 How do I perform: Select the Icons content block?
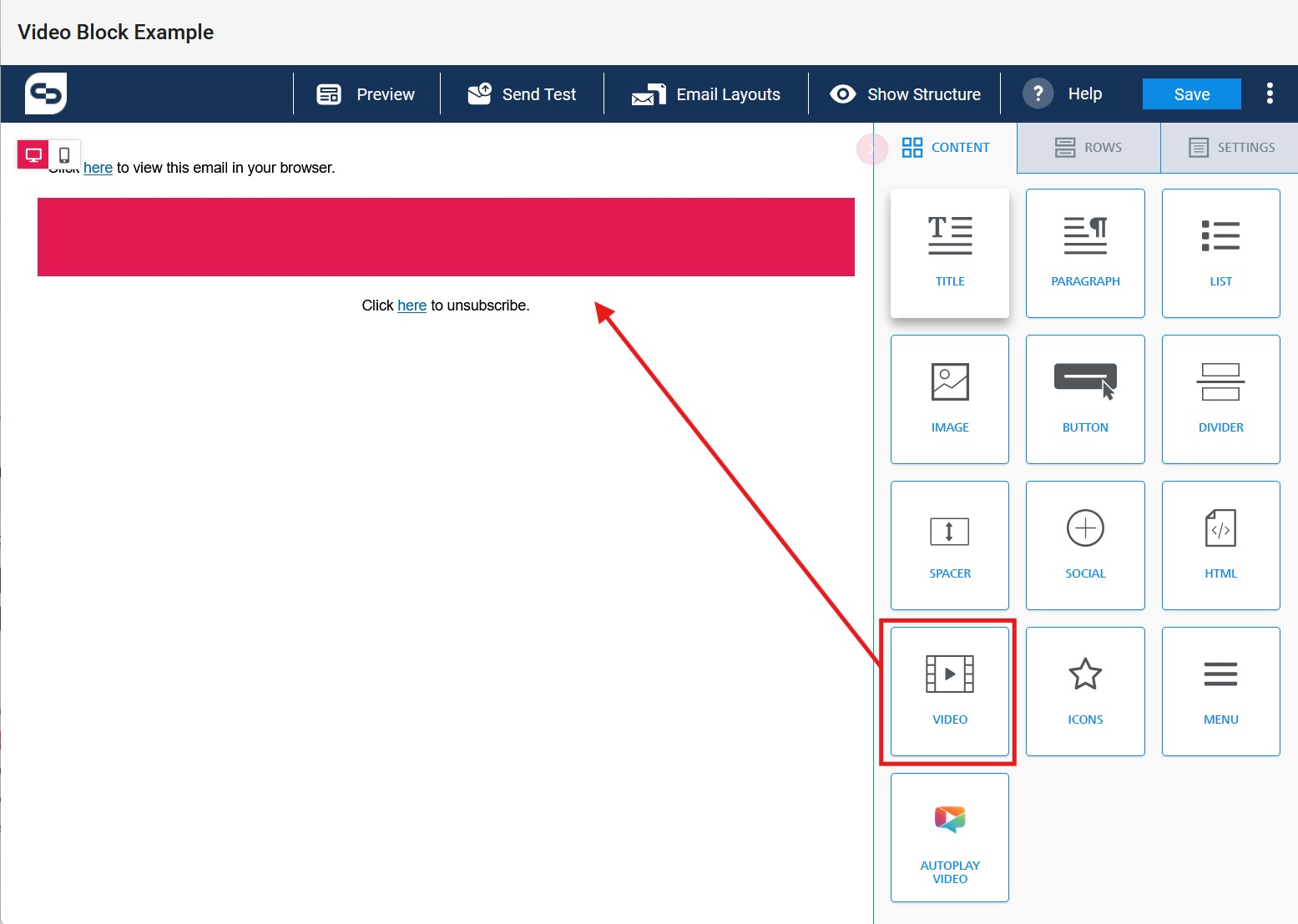(x=1085, y=691)
